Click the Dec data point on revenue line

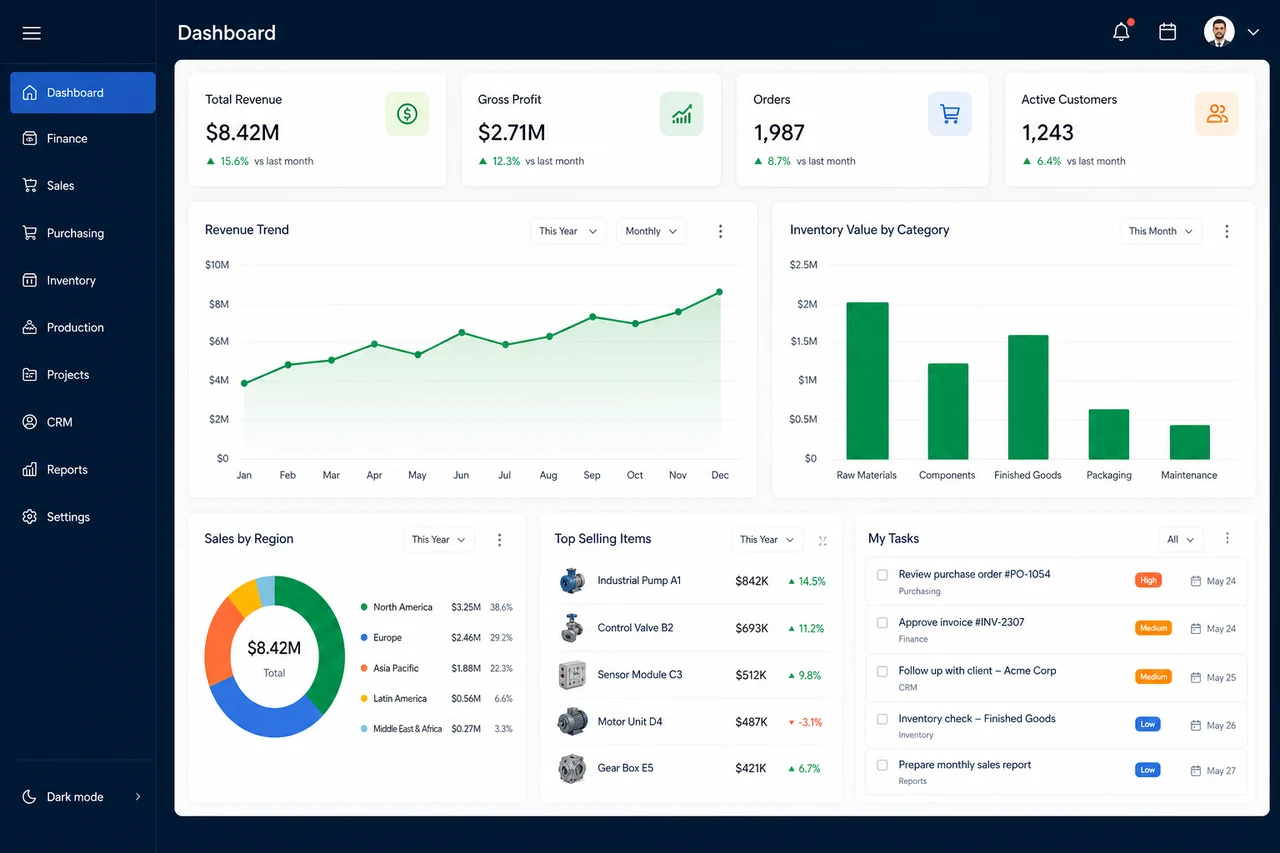[719, 292]
